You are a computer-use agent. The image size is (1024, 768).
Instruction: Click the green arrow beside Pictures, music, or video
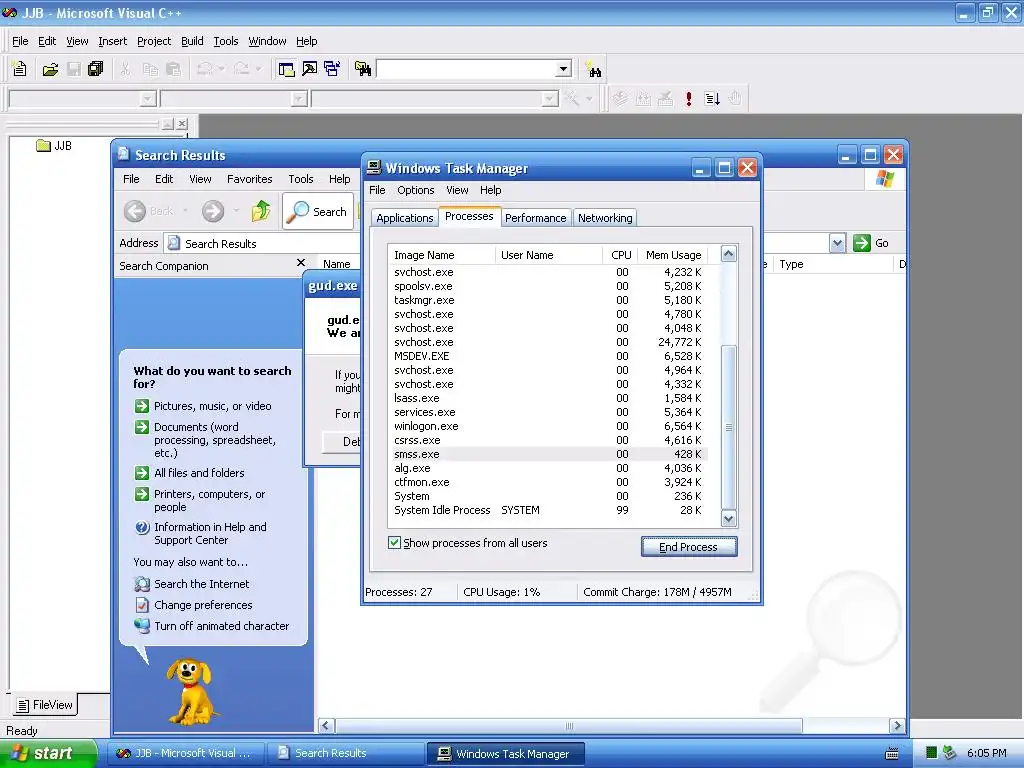[x=142, y=406]
